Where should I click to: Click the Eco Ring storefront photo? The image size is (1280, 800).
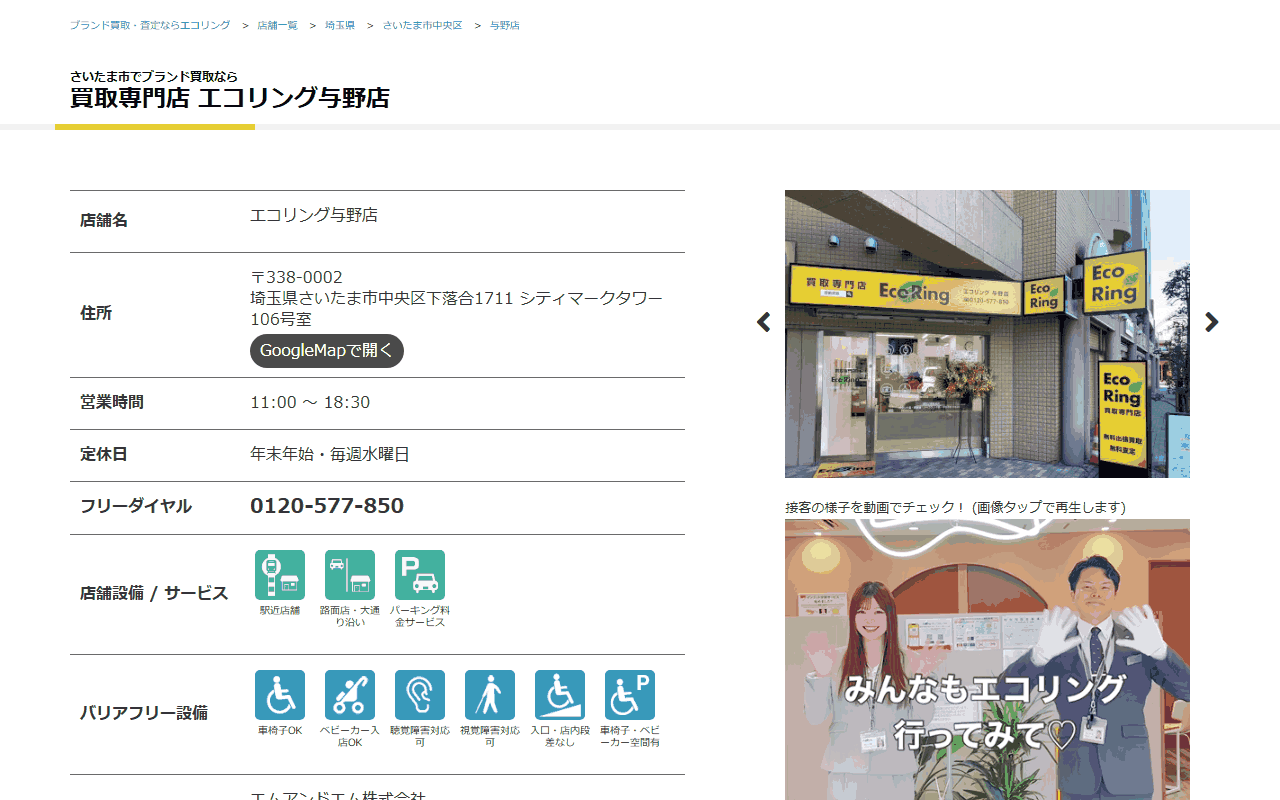click(987, 334)
